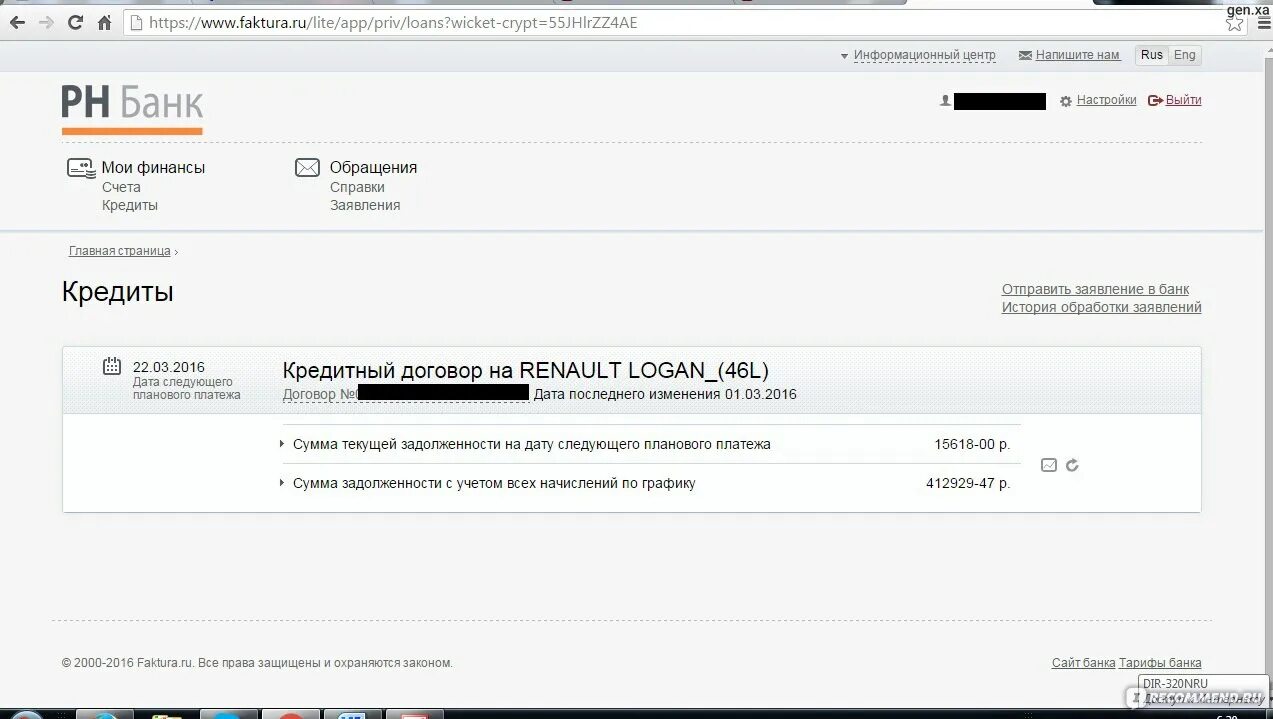The width and height of the screenshot is (1273, 719).
Task: Go forward with the browser forward arrow
Action: coord(46,22)
